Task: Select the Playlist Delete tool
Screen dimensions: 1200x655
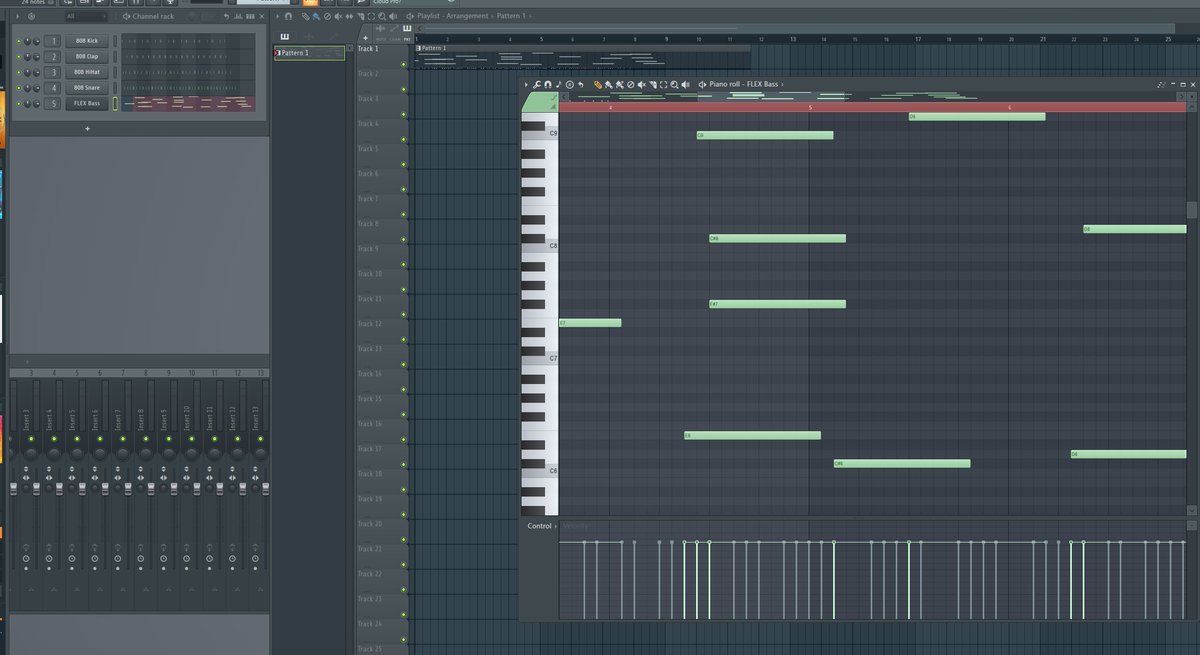Action: coord(327,17)
